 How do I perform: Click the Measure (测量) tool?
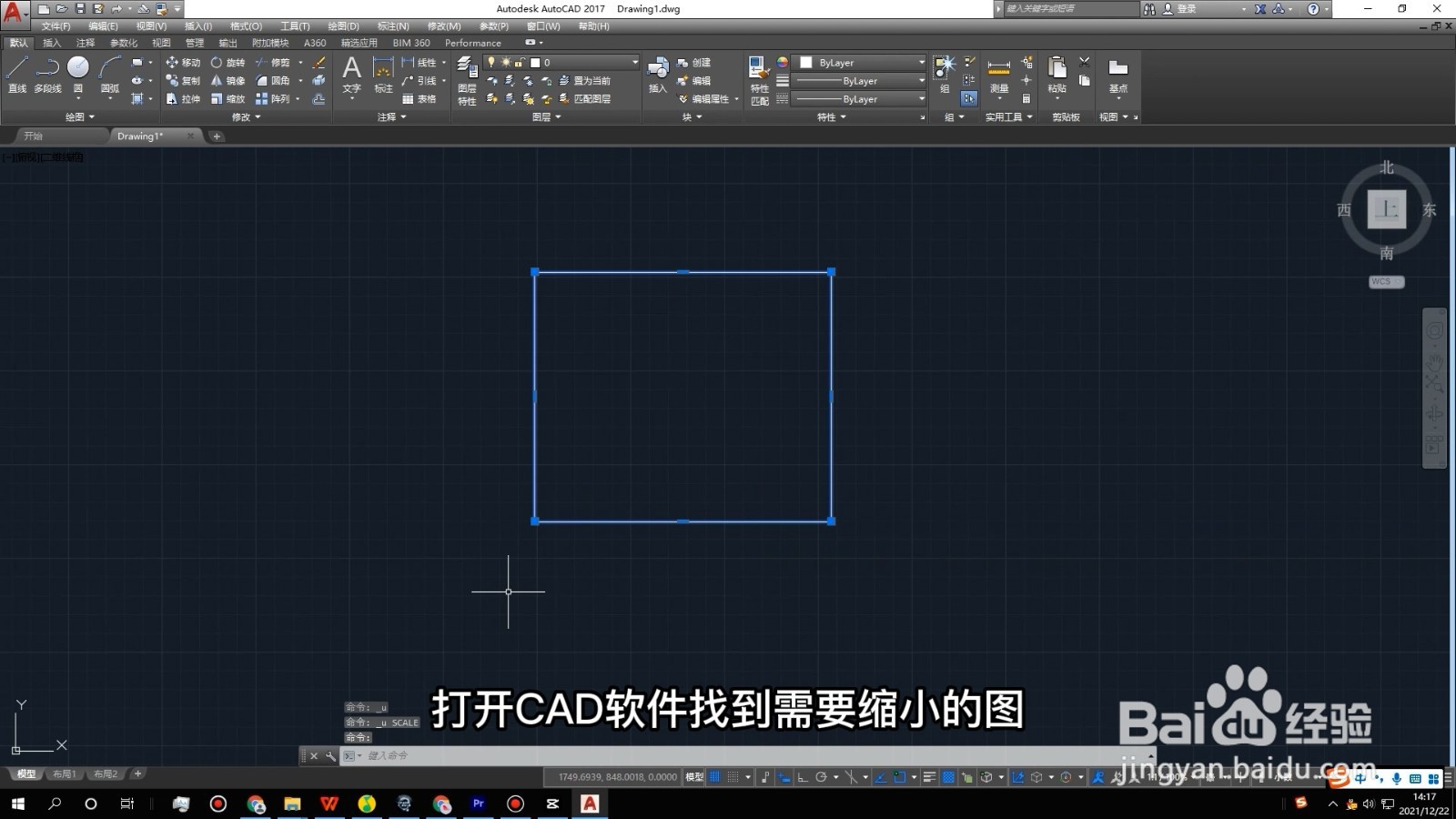coord(999,75)
